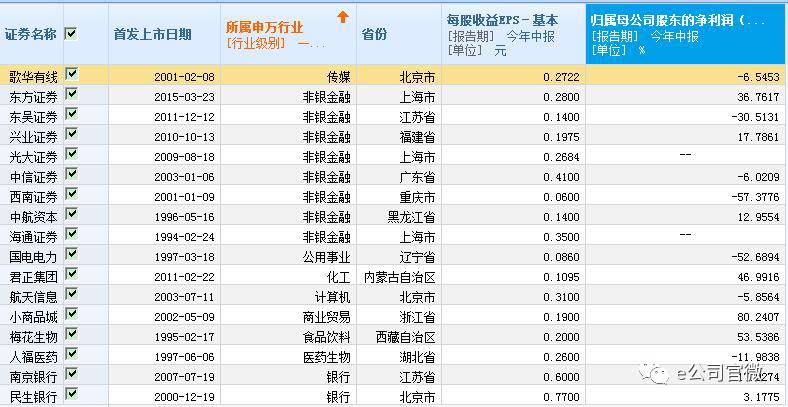The width and height of the screenshot is (788, 407).
Task: Select the 中航资本 security name cell
Action: coord(32,217)
